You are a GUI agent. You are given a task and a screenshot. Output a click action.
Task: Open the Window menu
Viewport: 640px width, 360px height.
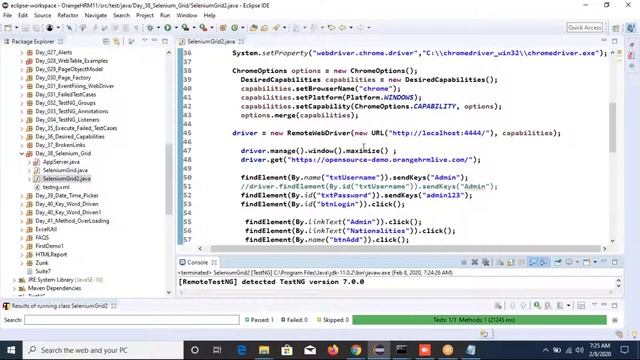click(x=187, y=15)
